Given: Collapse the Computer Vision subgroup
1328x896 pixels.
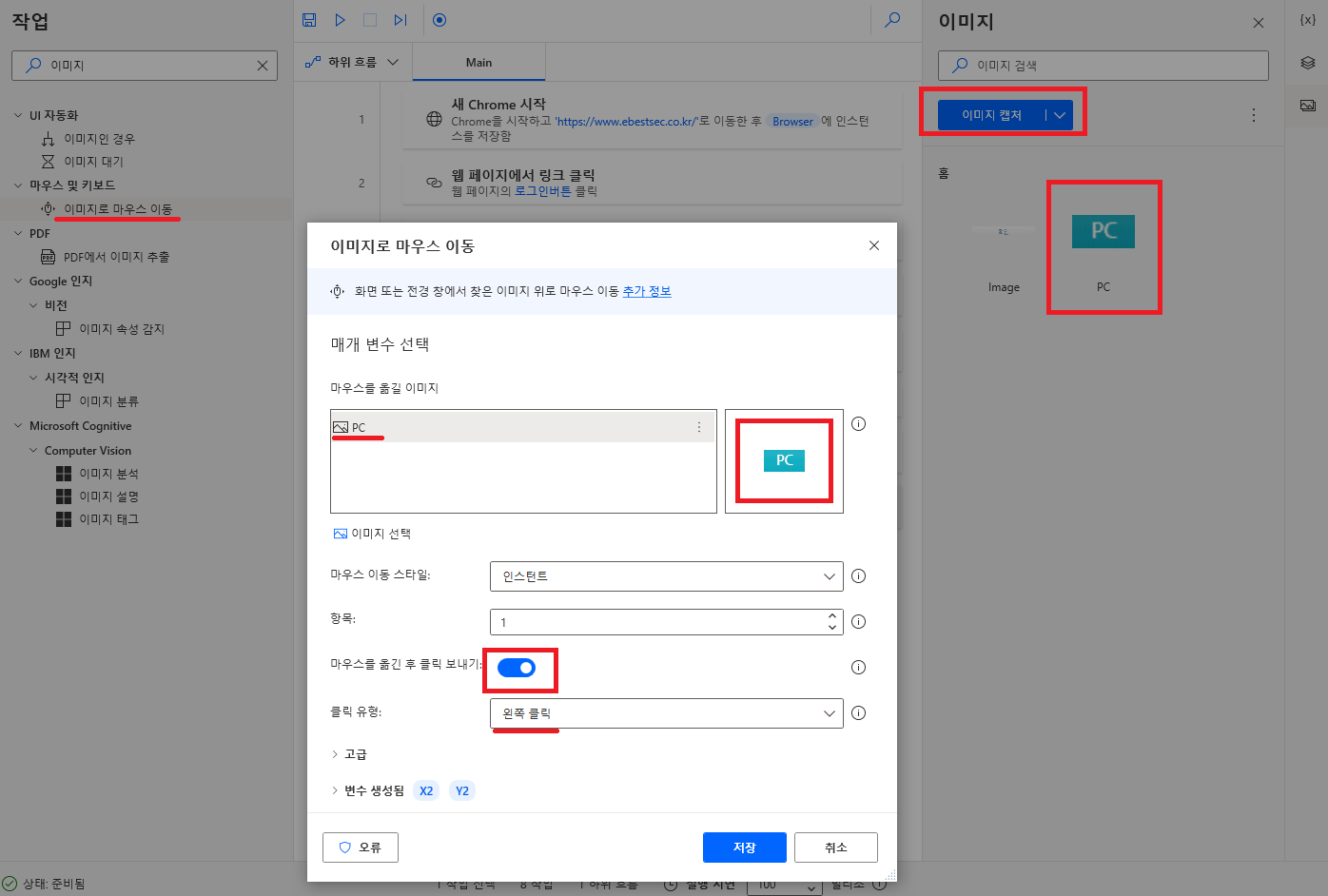Looking at the screenshot, I should 33,451.
